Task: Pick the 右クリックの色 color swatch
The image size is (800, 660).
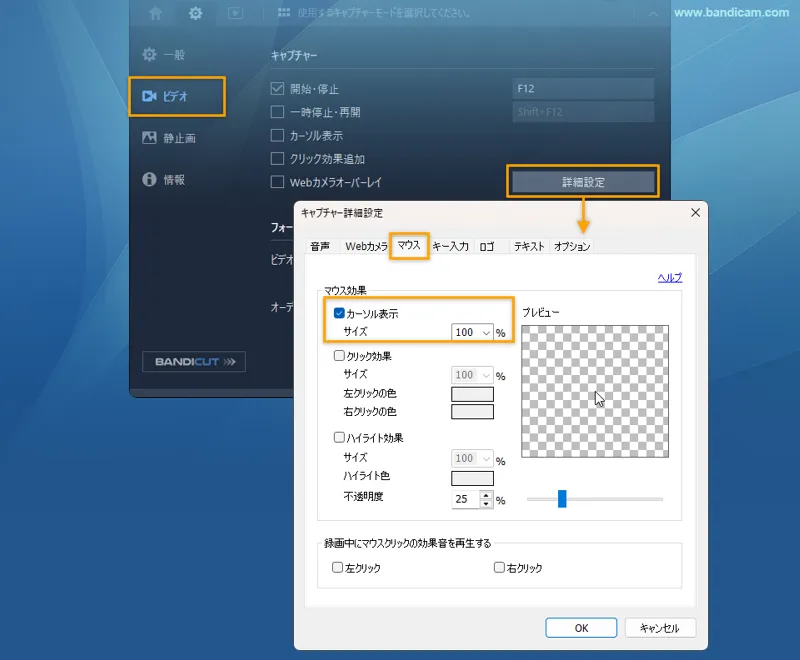Action: coord(472,412)
